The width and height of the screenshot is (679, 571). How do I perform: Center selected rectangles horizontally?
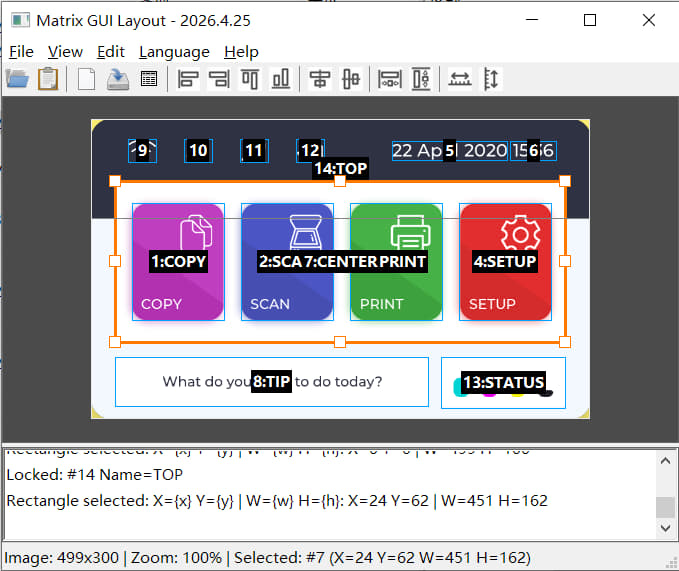pyautogui.click(x=320, y=79)
